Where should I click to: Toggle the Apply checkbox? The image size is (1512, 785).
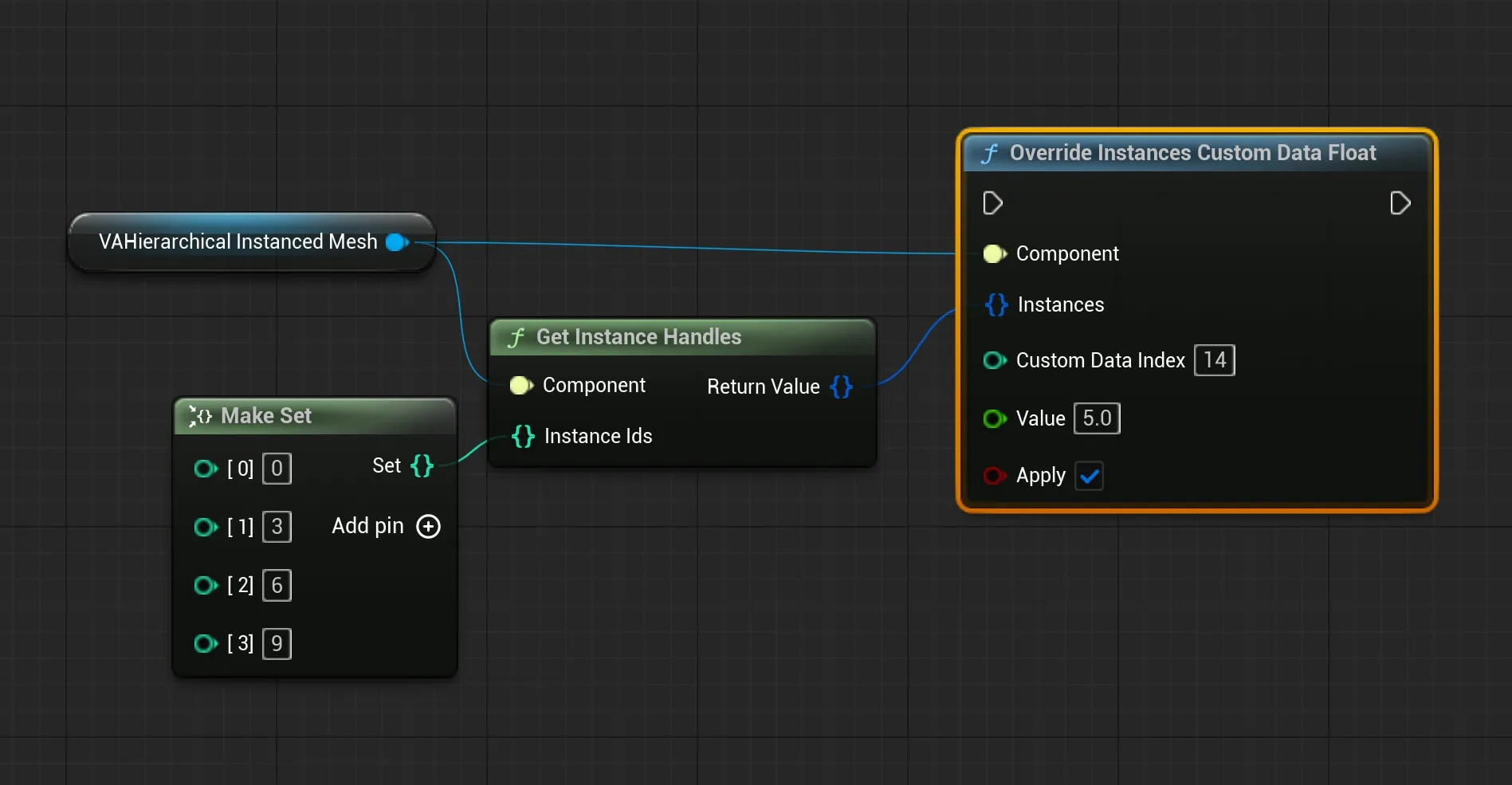tap(1089, 477)
